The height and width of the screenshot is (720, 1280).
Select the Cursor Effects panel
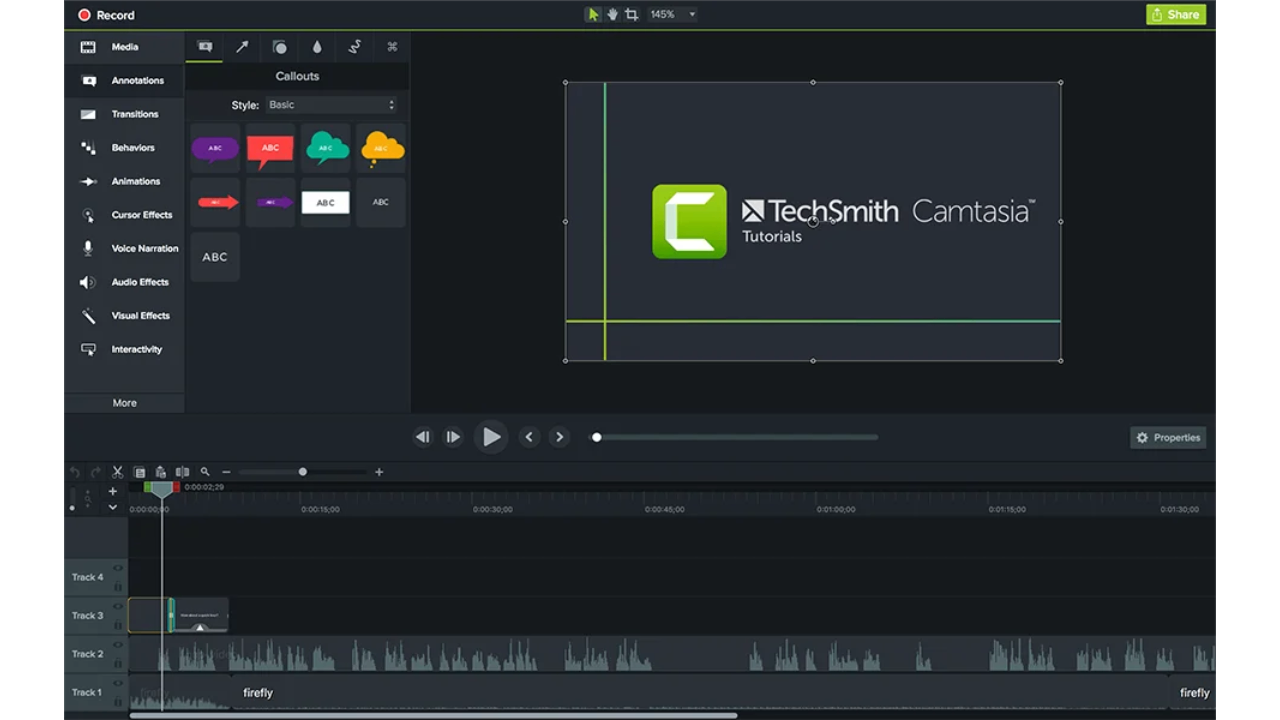click(x=124, y=215)
